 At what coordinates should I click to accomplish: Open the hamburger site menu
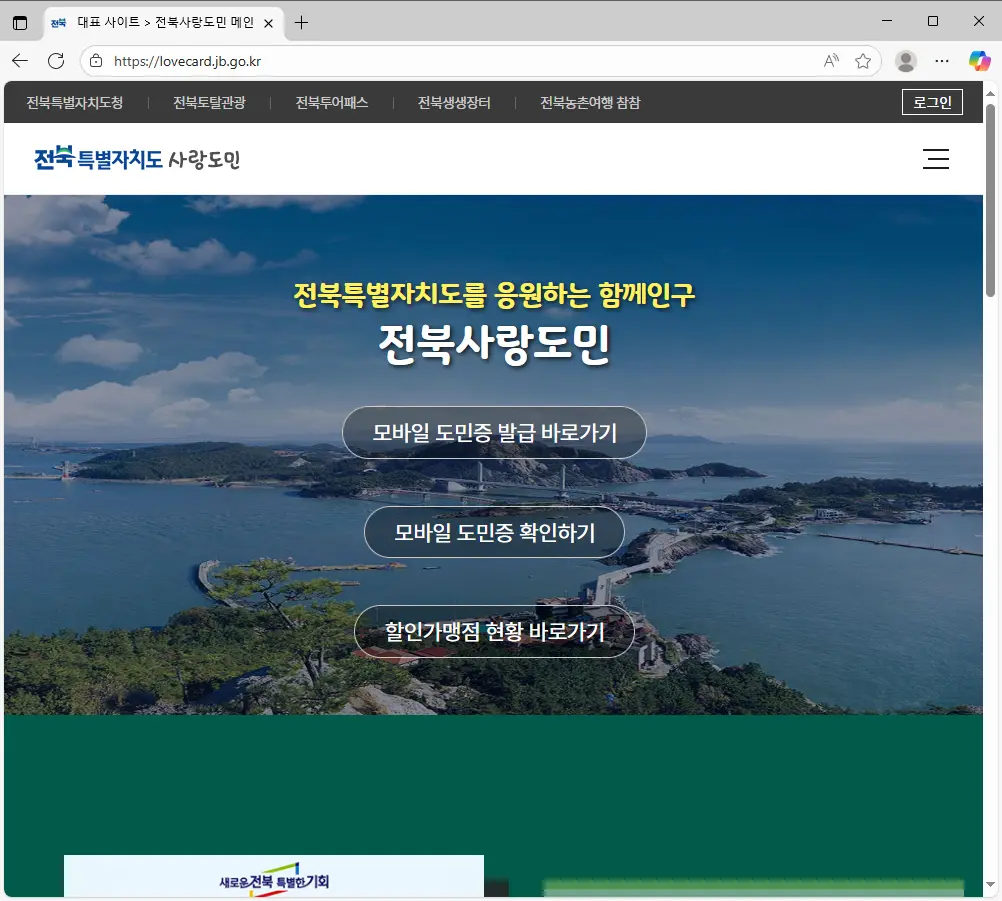click(936, 158)
